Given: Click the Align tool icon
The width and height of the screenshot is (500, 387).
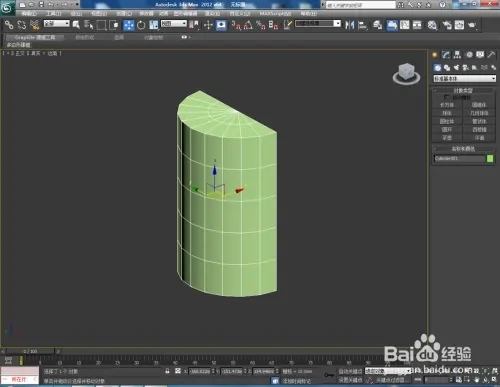Looking at the screenshot, I should click(x=362, y=25).
